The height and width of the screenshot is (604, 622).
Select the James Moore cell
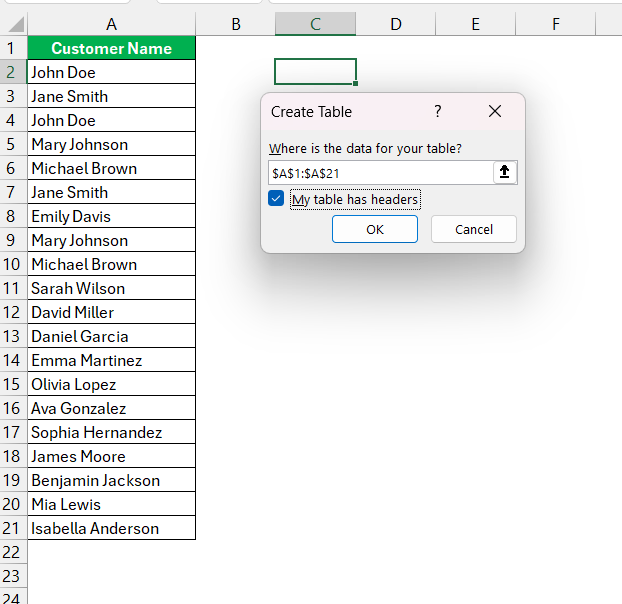coord(111,456)
